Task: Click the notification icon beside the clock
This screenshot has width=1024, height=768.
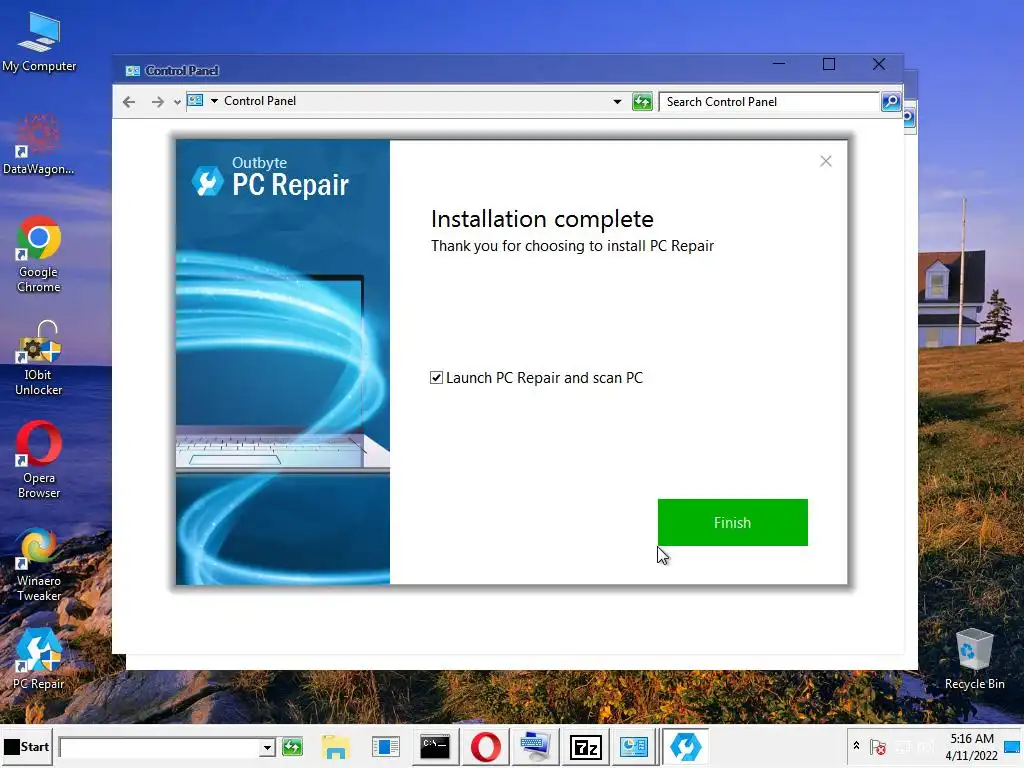Action: pyautogui.click(x=1012, y=746)
